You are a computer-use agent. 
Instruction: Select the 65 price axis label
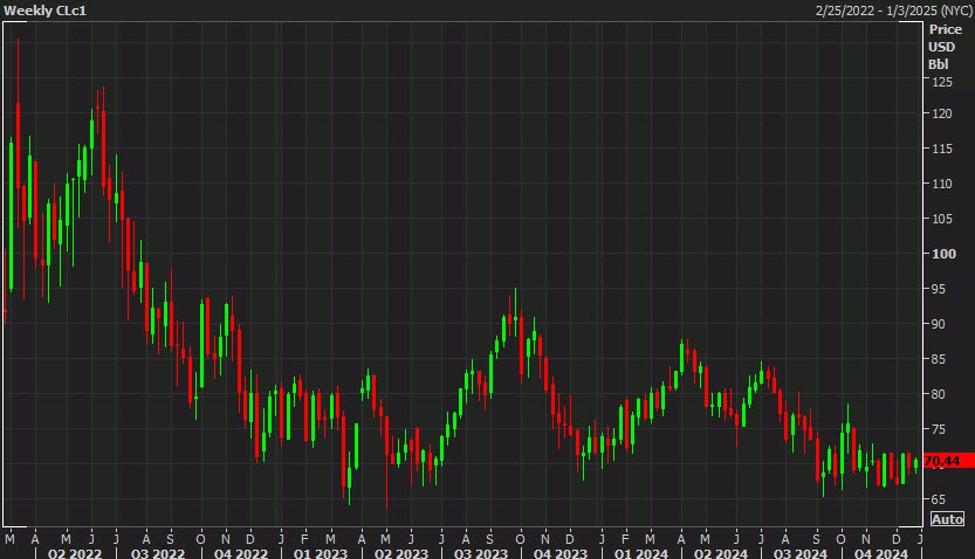pos(940,498)
